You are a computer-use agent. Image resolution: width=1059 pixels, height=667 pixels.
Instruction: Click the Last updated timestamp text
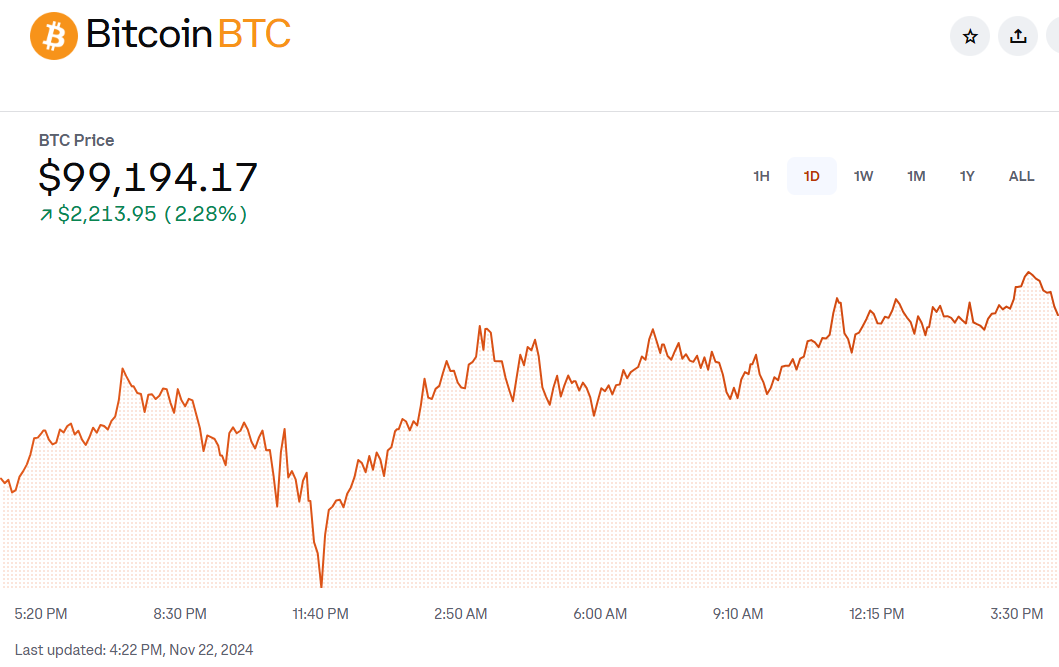[134, 649]
